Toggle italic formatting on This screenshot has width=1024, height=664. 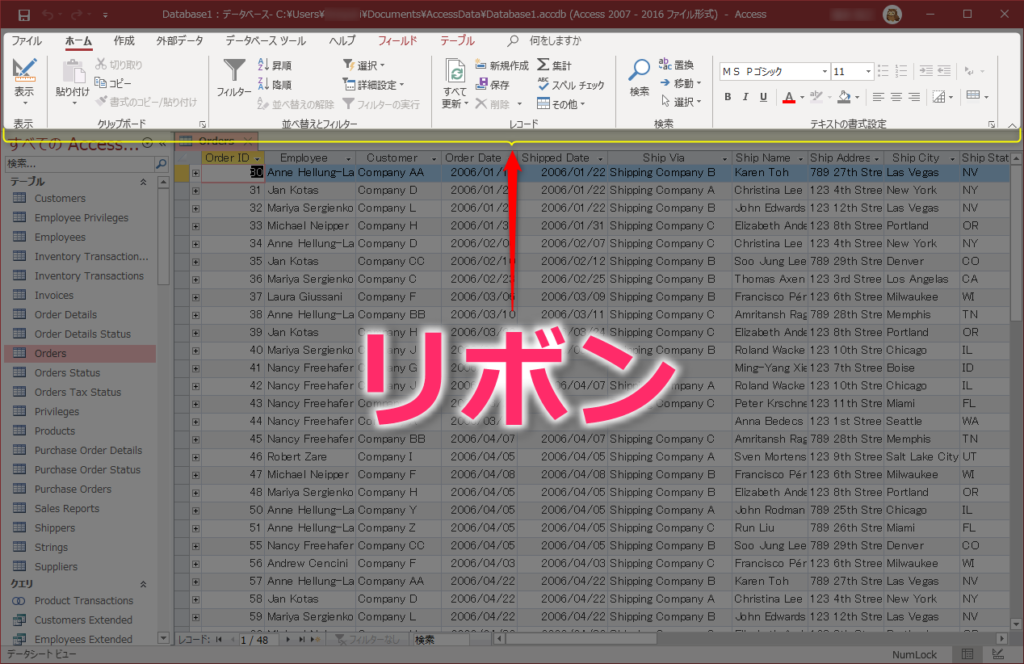pyautogui.click(x=746, y=96)
